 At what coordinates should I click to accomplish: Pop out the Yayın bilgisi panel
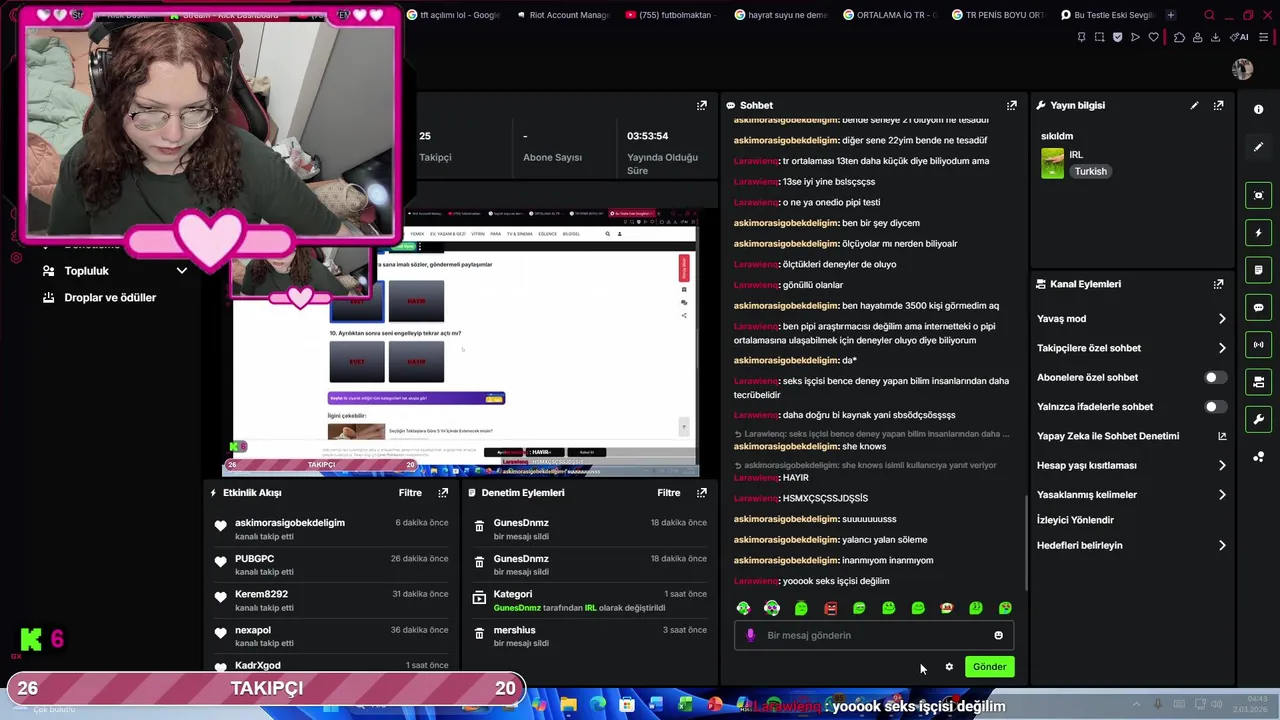1218,105
